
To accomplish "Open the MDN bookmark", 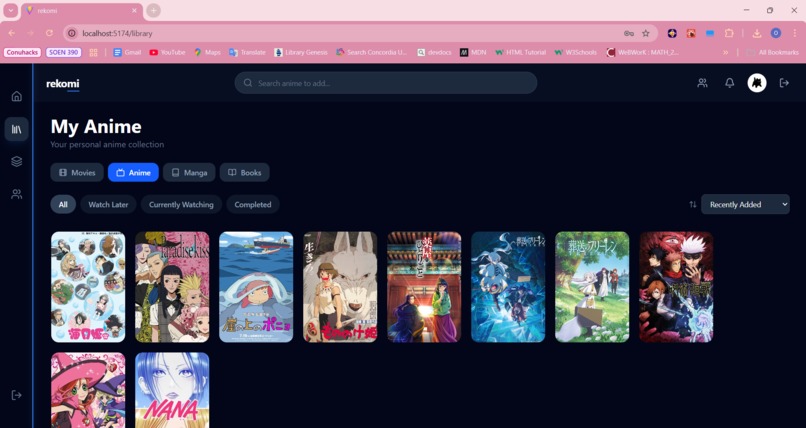I will click(x=473, y=52).
